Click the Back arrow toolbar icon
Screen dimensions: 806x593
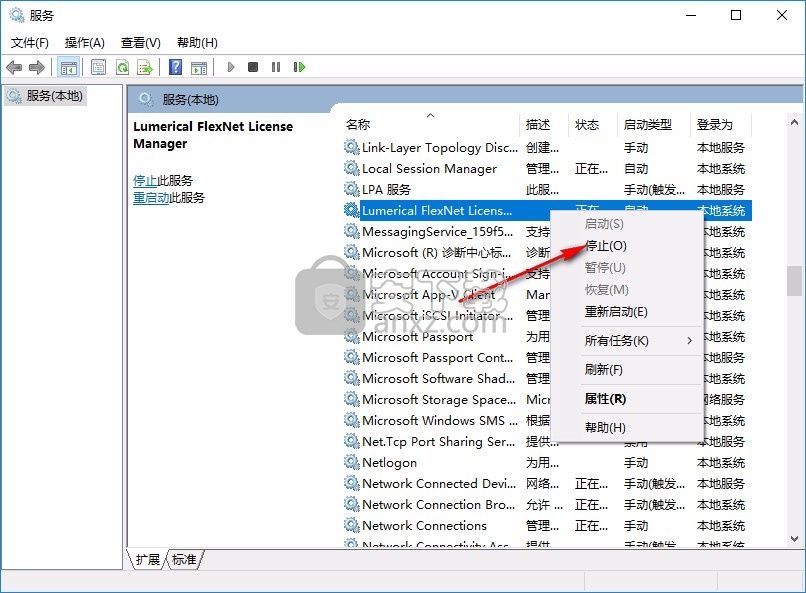tap(14, 67)
